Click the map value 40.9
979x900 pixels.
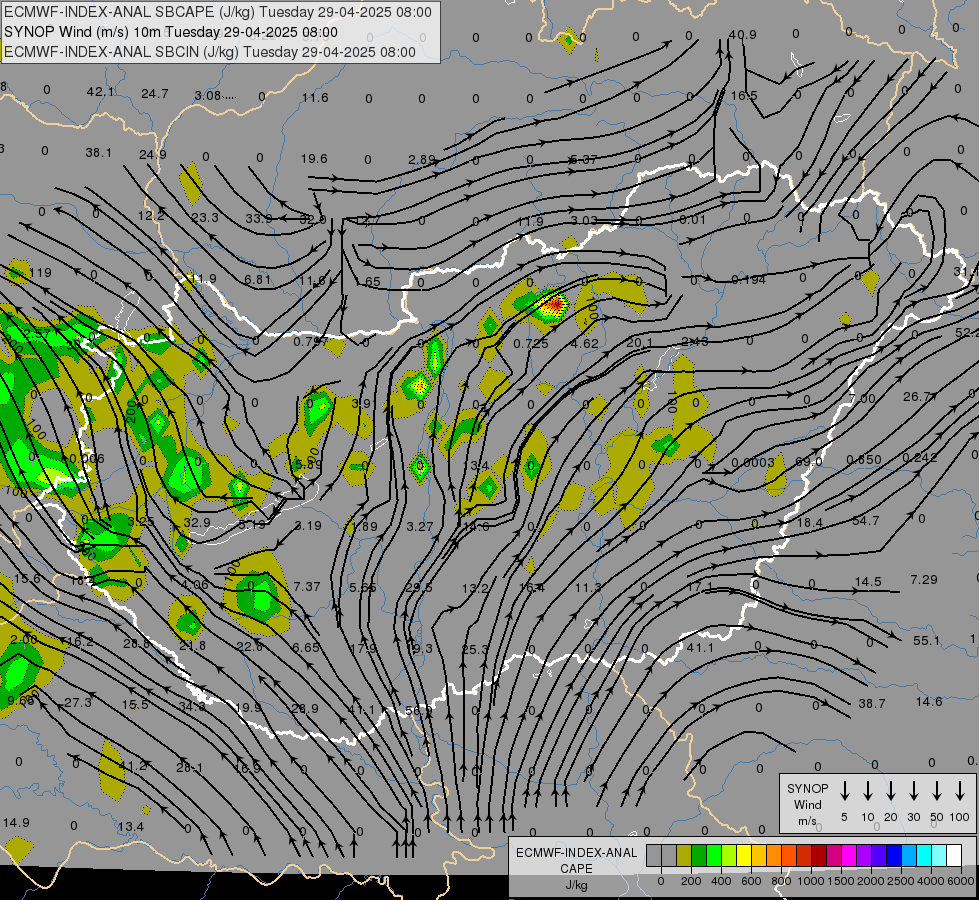click(742, 35)
